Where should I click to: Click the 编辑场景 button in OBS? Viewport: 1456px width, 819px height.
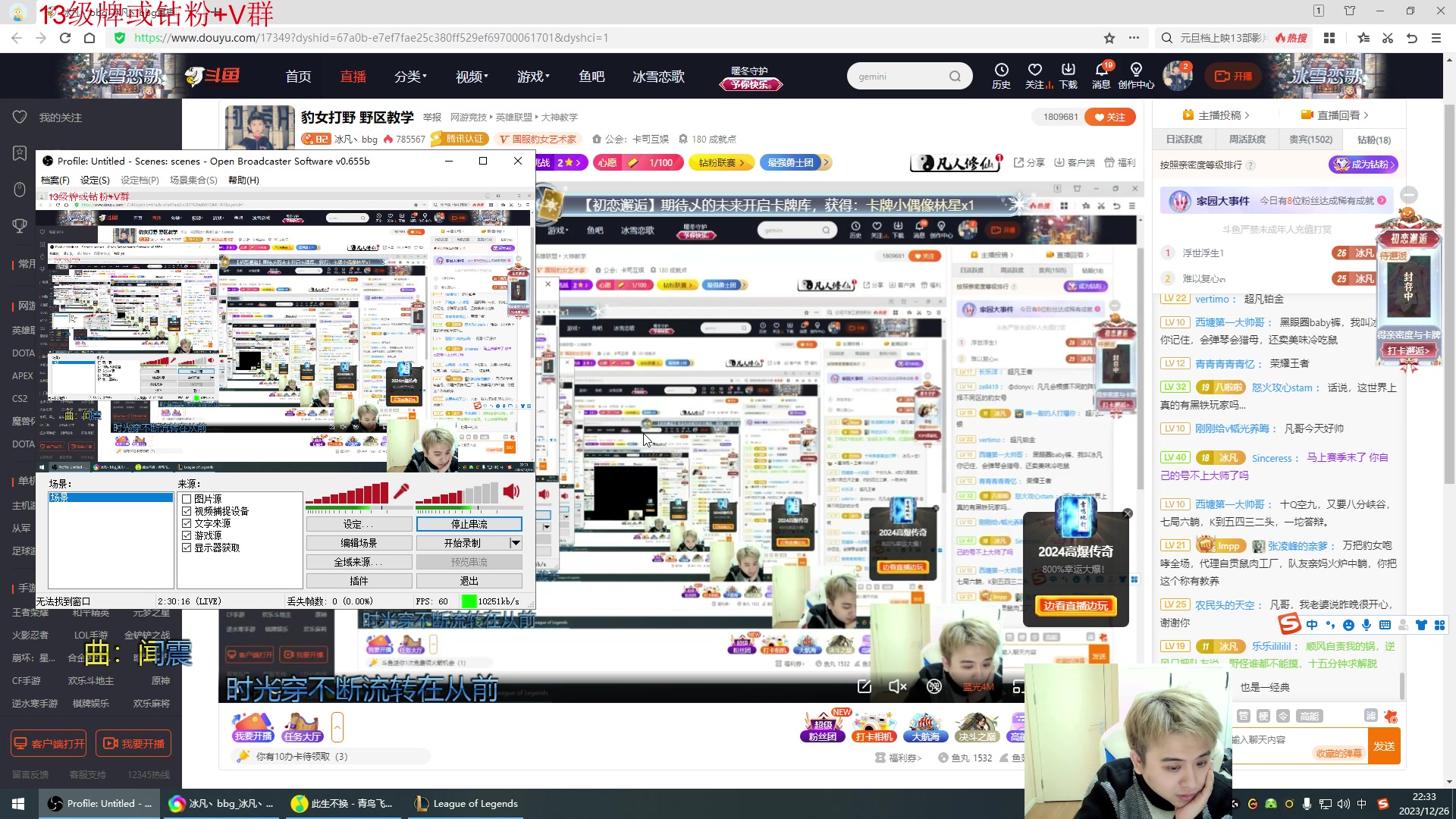(359, 543)
